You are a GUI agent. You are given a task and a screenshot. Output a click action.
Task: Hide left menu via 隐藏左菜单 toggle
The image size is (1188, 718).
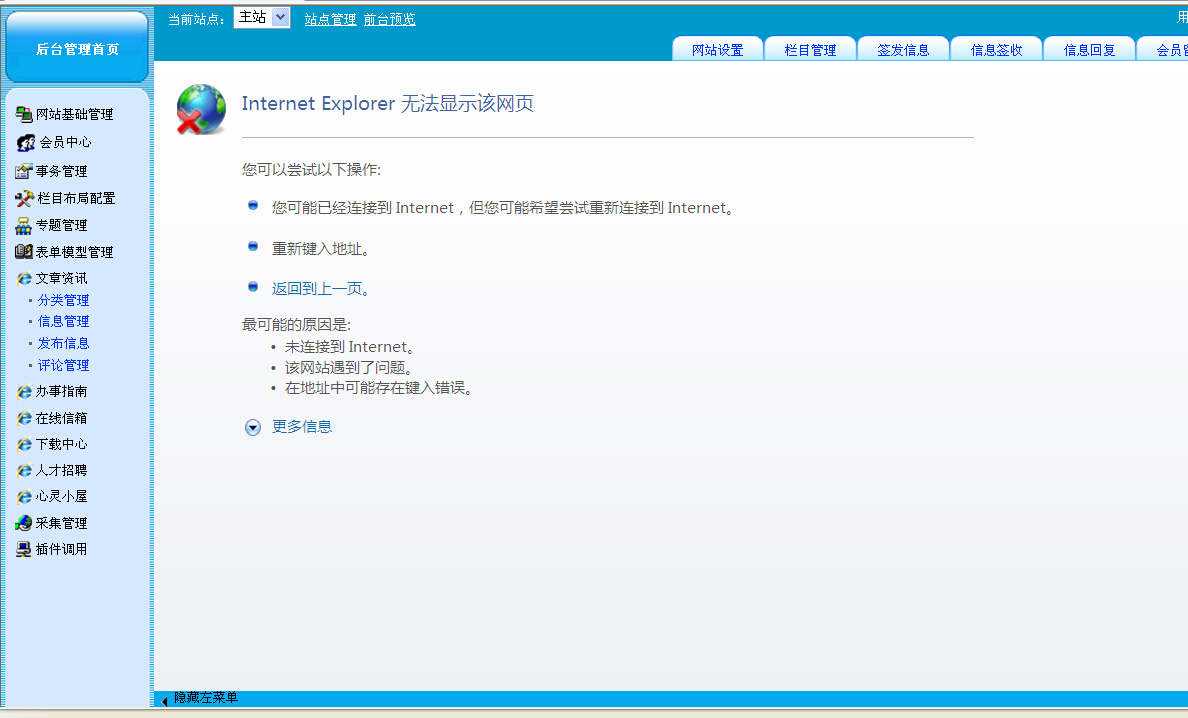point(200,698)
